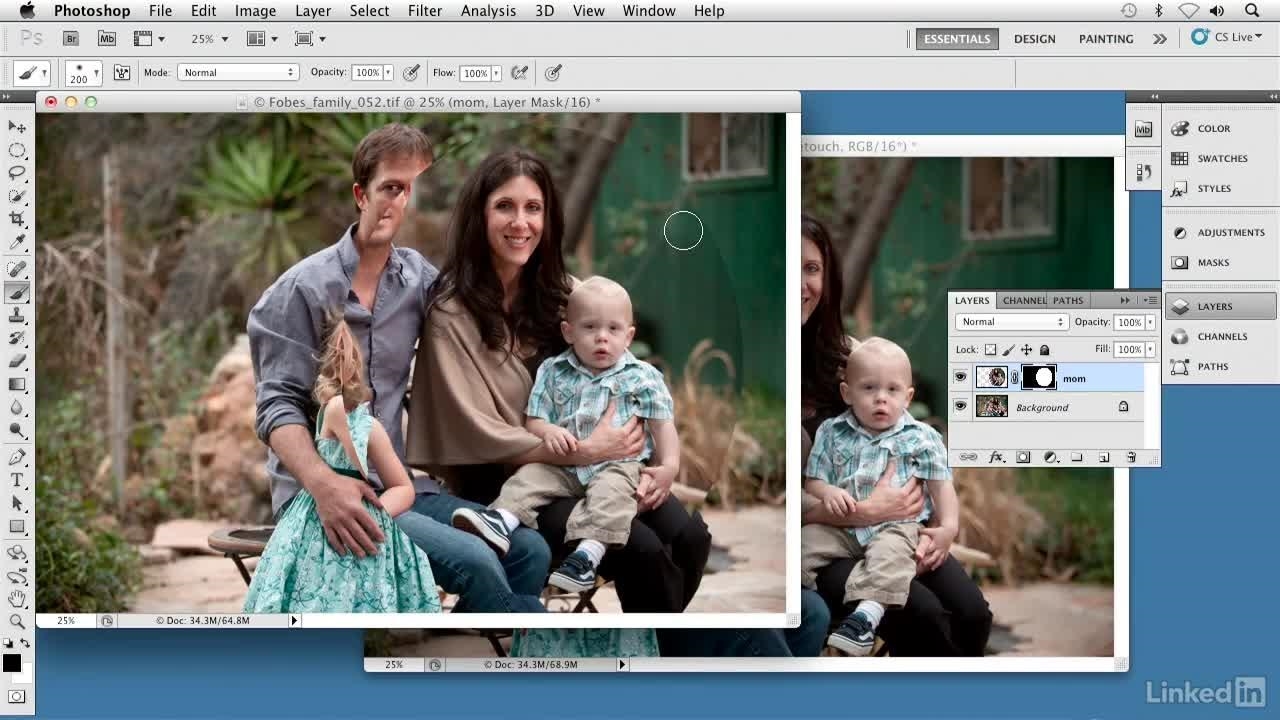Select the Zoom tool in toolbox
1280x720 pixels.
pos(17,622)
